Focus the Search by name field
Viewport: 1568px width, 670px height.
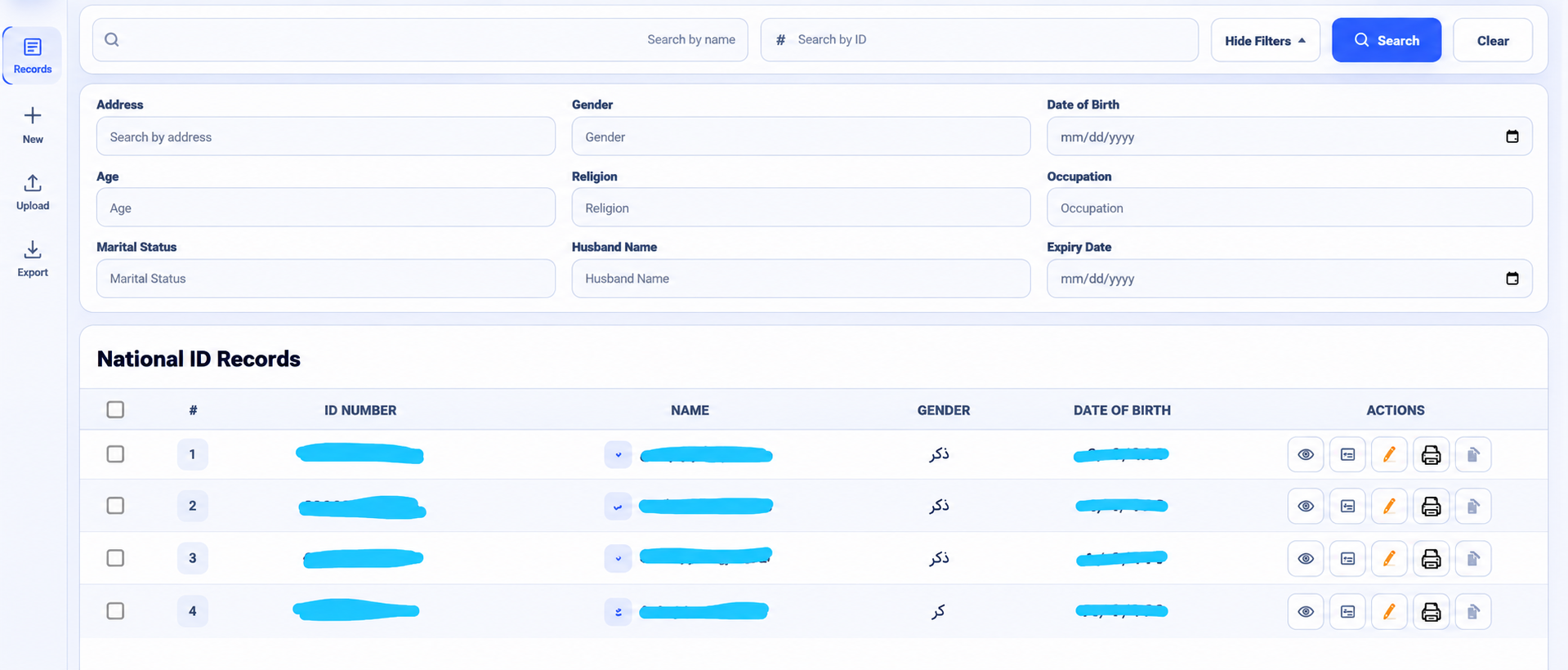point(420,40)
